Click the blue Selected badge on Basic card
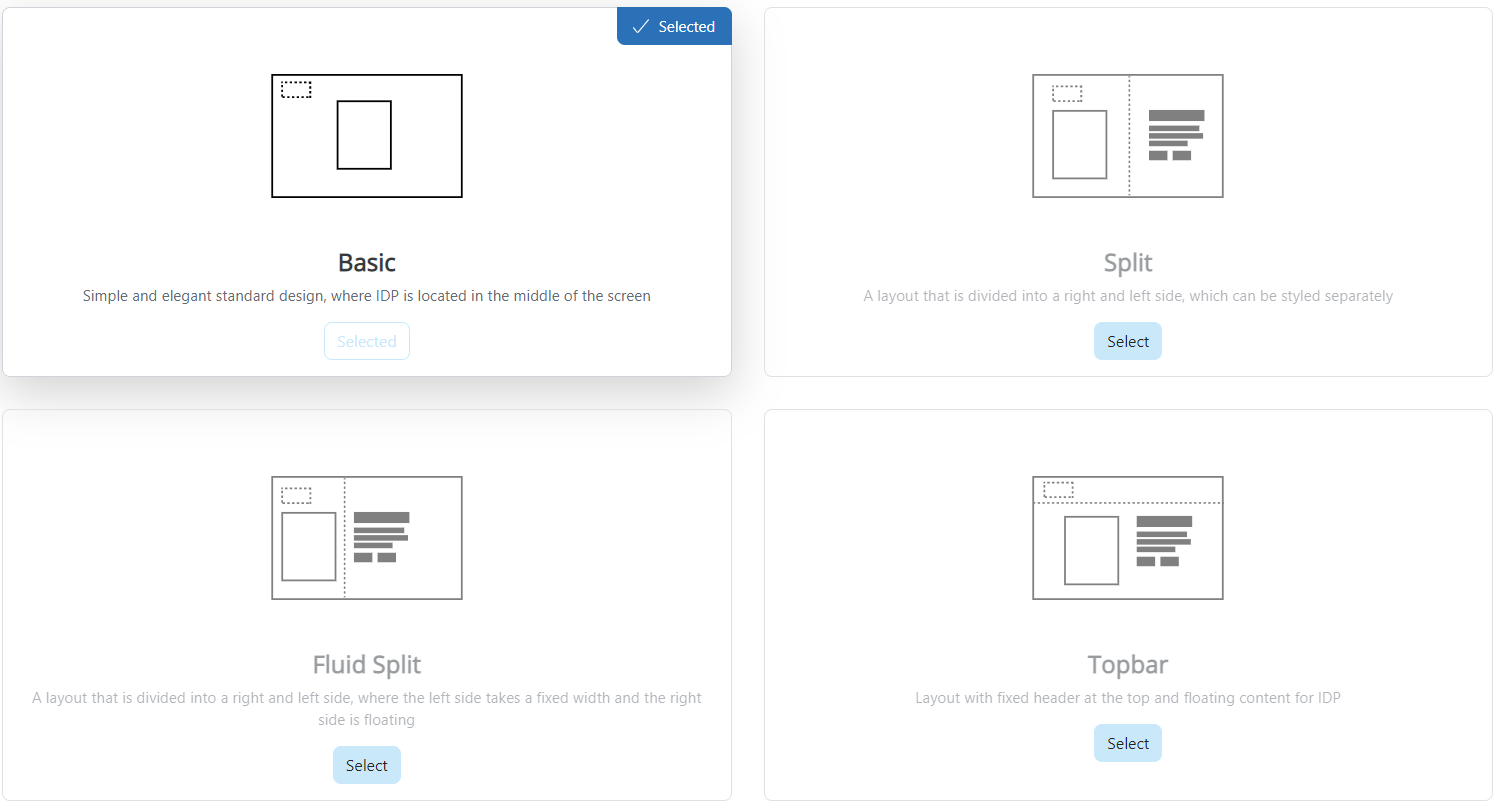The image size is (1505, 810). point(674,27)
